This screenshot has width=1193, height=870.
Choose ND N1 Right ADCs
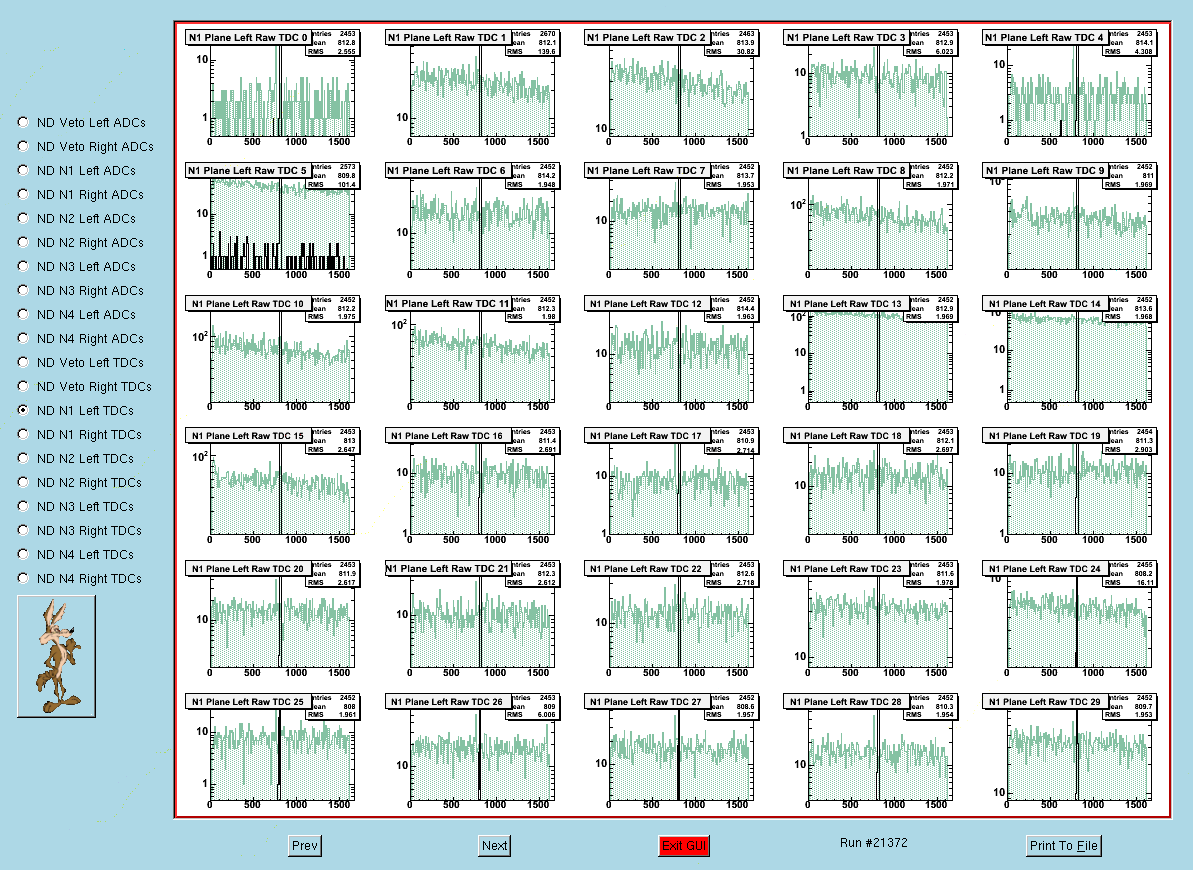(x=24, y=194)
